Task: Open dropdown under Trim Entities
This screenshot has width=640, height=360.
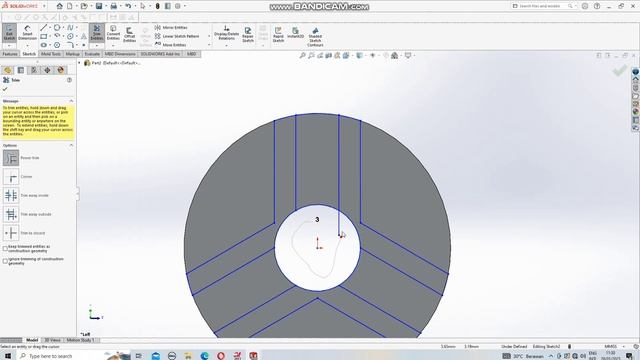Action: [x=97, y=46]
